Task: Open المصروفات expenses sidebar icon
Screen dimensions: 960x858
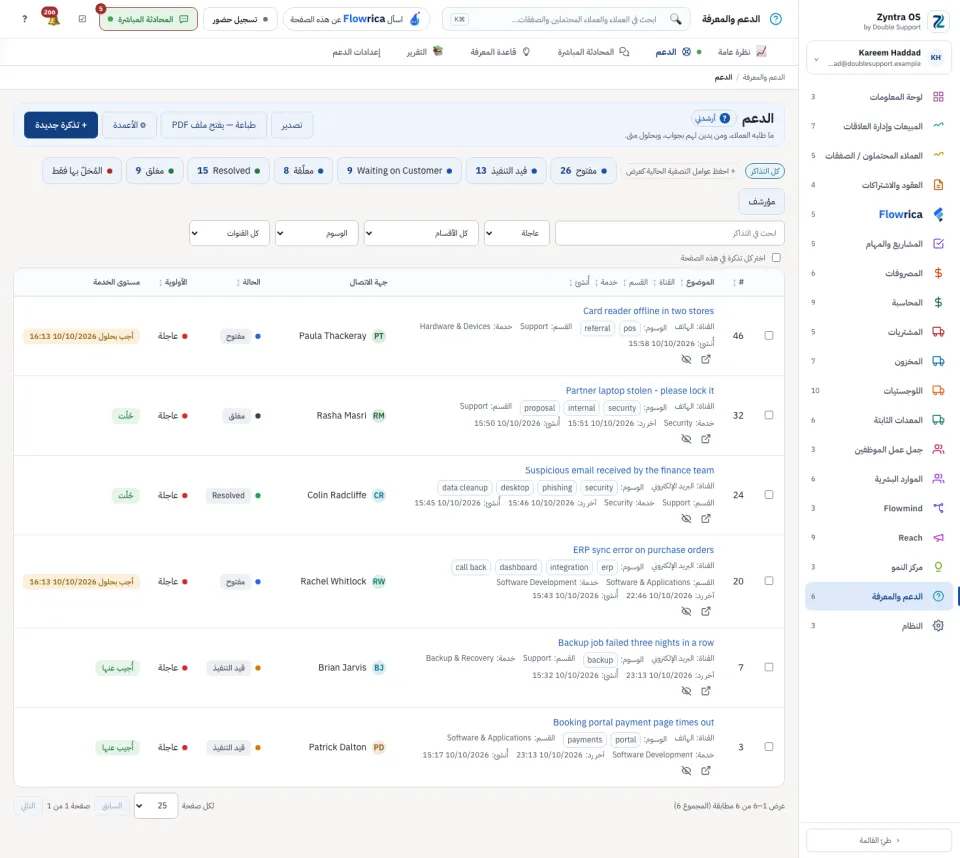Action: click(938, 273)
